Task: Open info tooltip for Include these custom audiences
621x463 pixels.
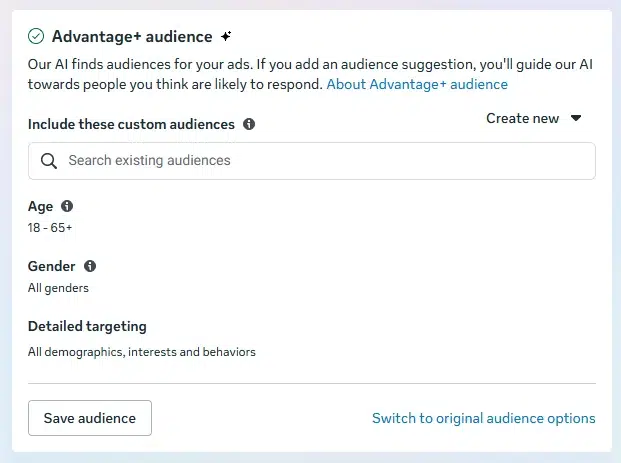Action: tap(249, 124)
